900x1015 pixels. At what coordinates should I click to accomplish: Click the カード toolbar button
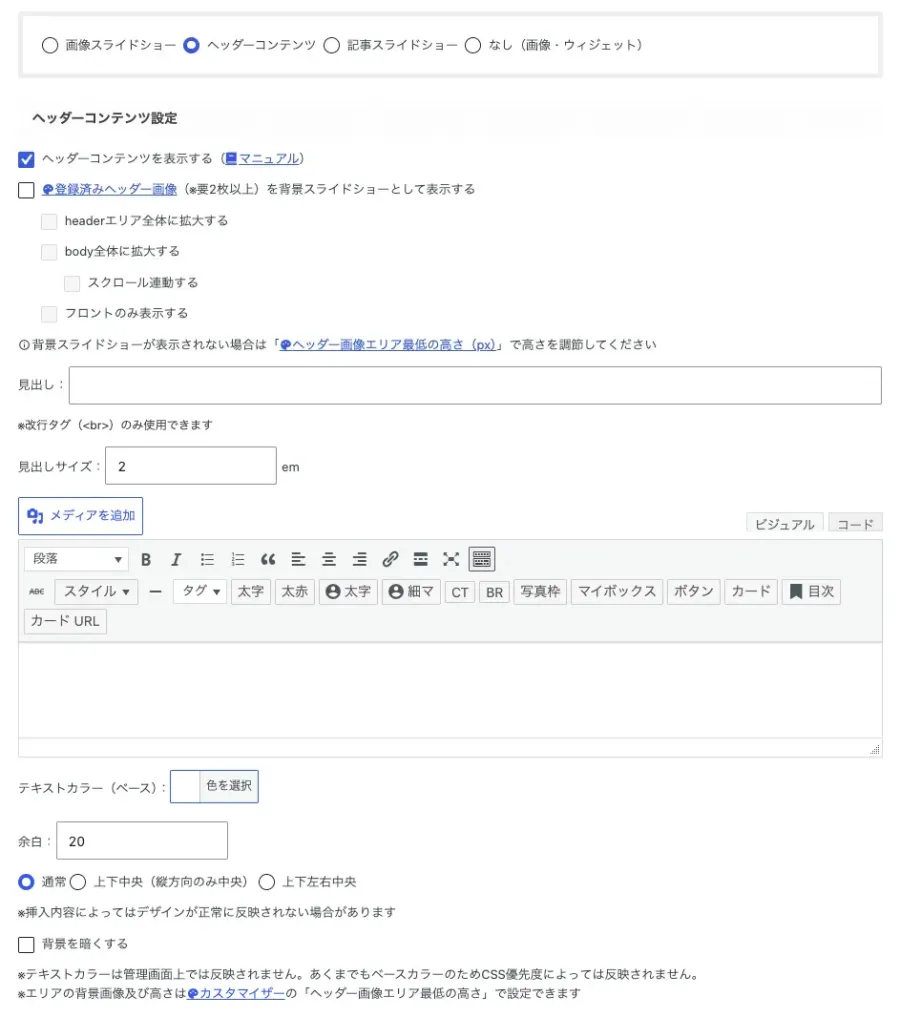tap(751, 592)
